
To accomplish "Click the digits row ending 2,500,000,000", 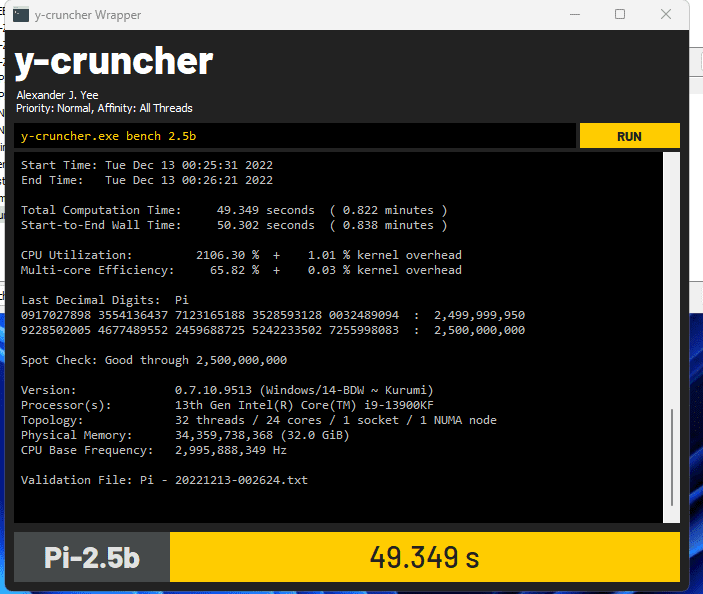I will 273,330.
